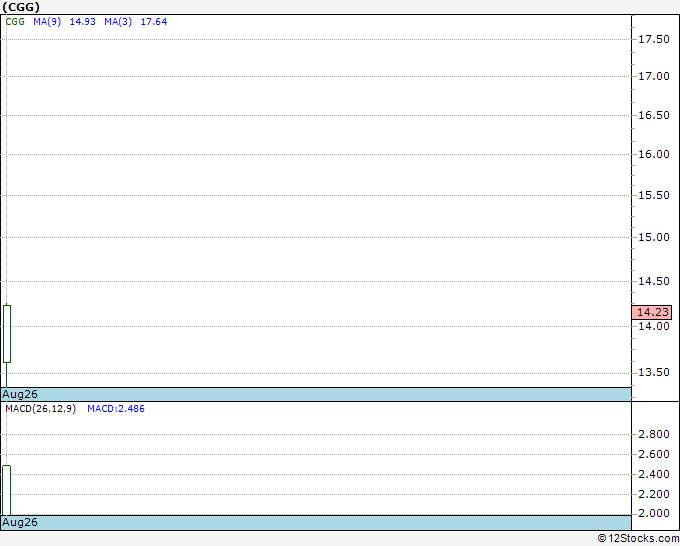Viewport: 680px width, 546px height.
Task: Click the MACD:2.486 value label
Action: (x=116, y=409)
